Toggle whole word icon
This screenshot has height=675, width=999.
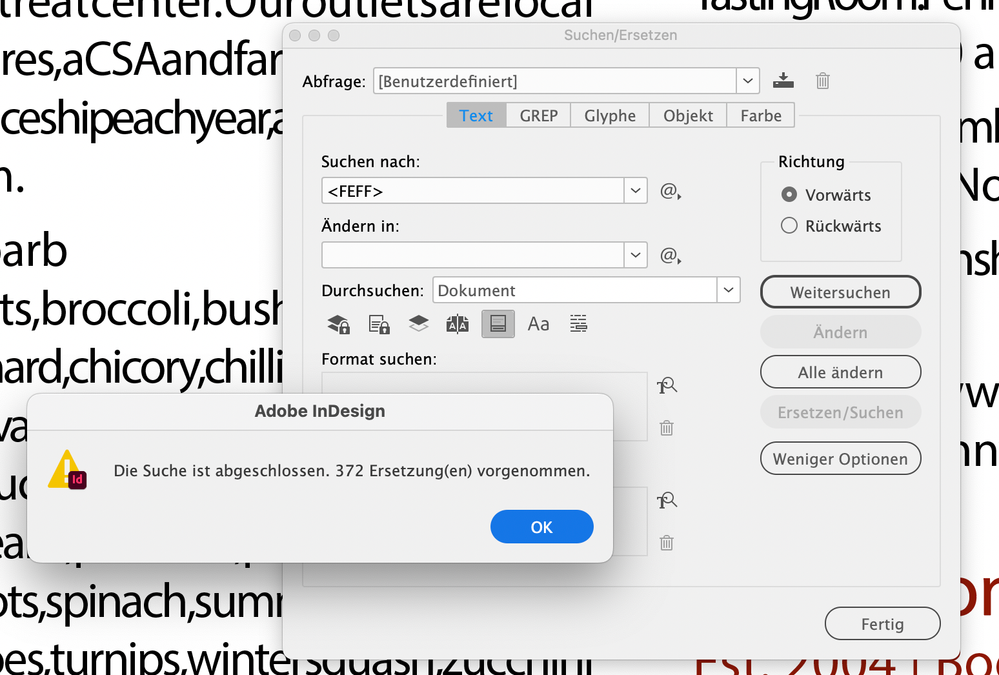pos(579,324)
